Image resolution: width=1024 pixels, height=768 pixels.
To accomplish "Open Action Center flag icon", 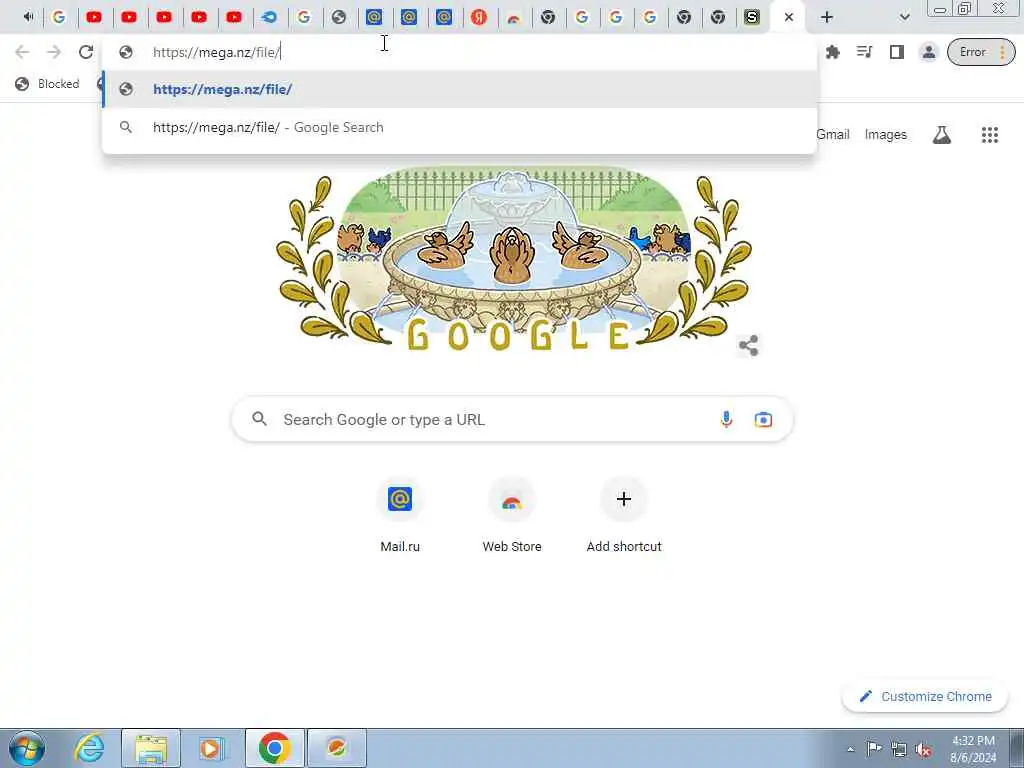I will (x=874, y=749).
